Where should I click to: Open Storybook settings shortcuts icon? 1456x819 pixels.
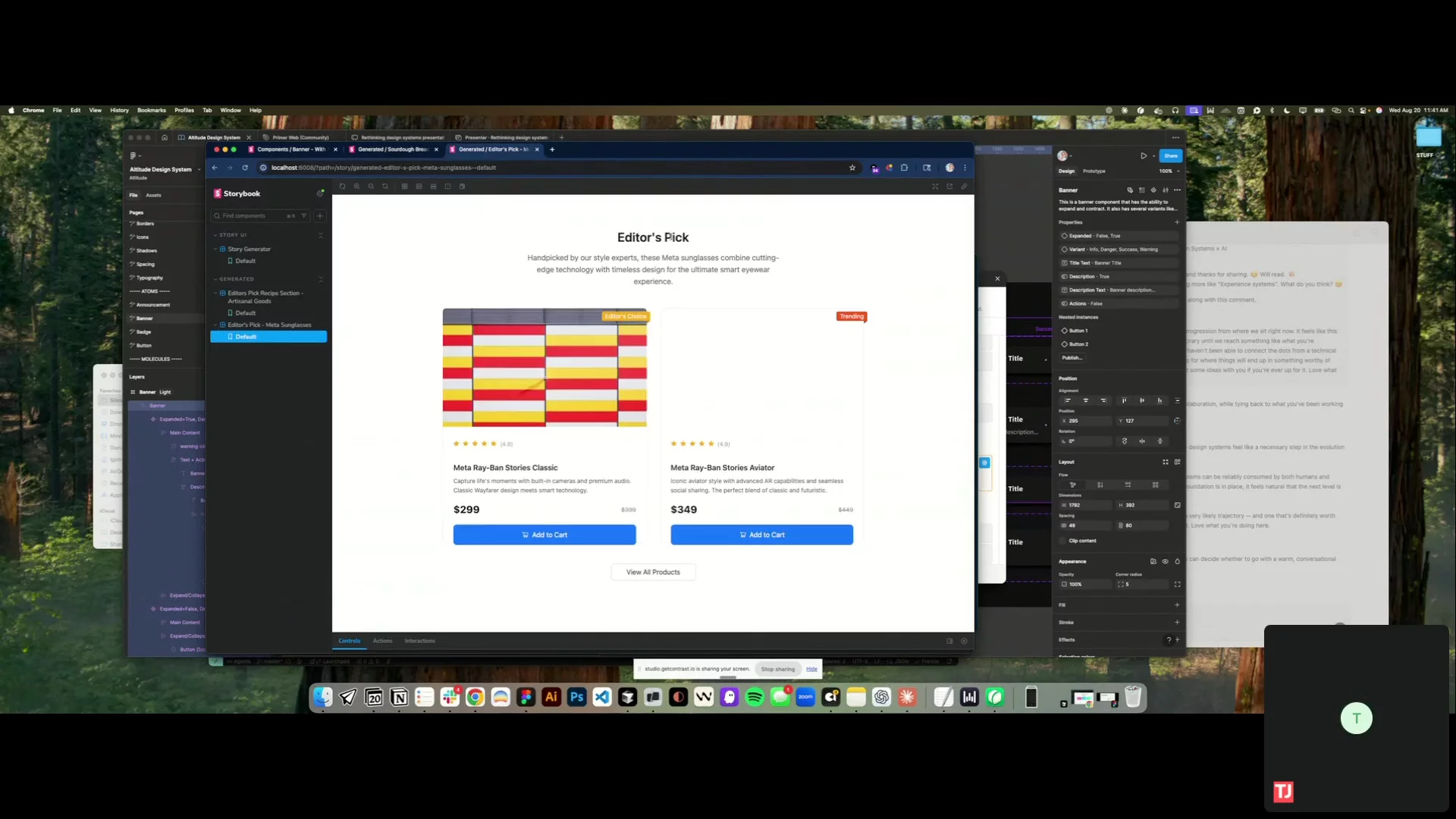point(320,193)
